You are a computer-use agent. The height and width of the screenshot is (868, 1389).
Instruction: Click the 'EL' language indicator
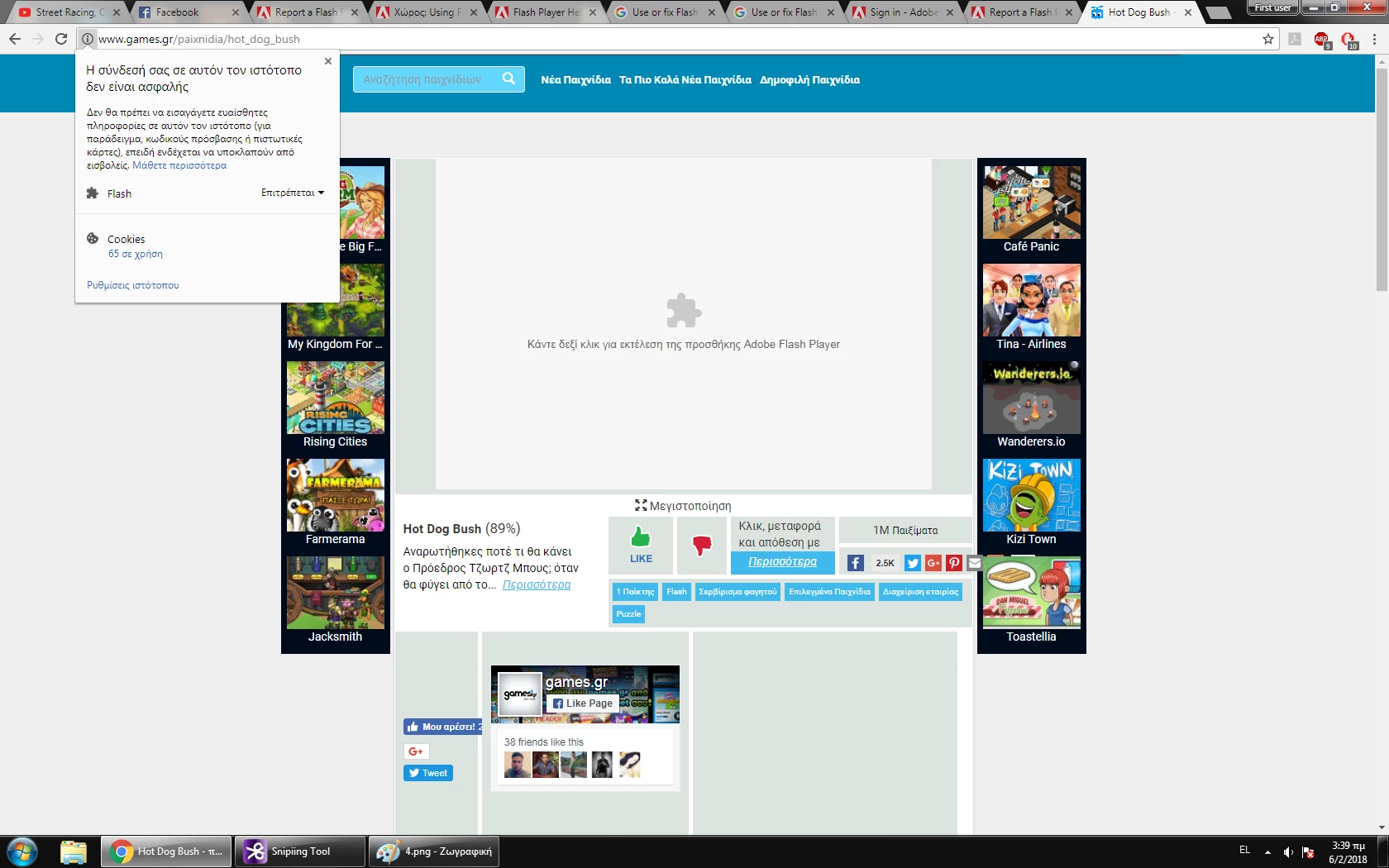(1244, 850)
